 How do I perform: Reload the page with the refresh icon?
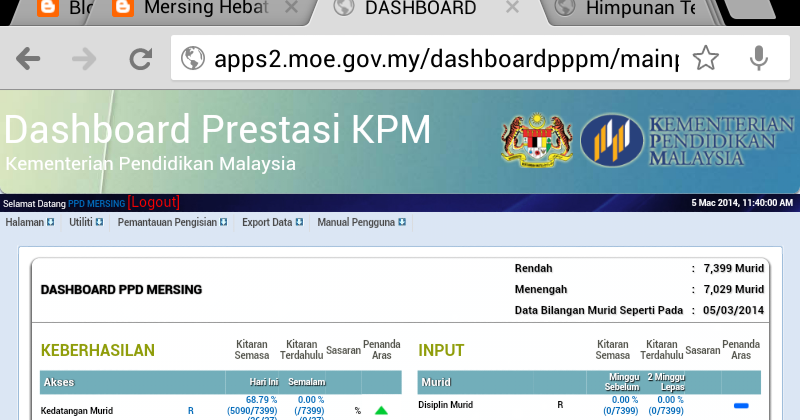coord(140,59)
